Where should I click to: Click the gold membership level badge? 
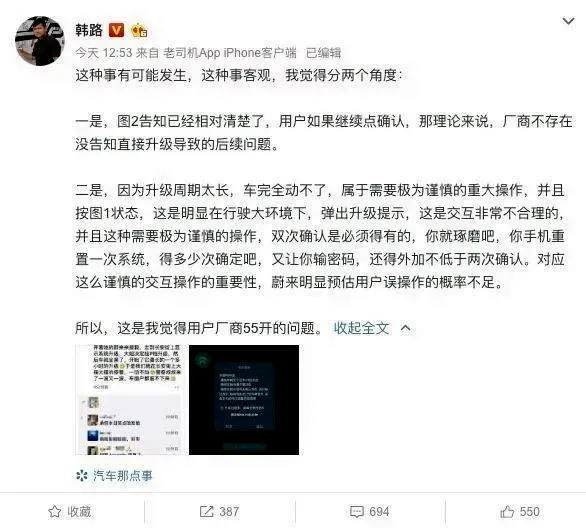pyautogui.click(x=139, y=30)
